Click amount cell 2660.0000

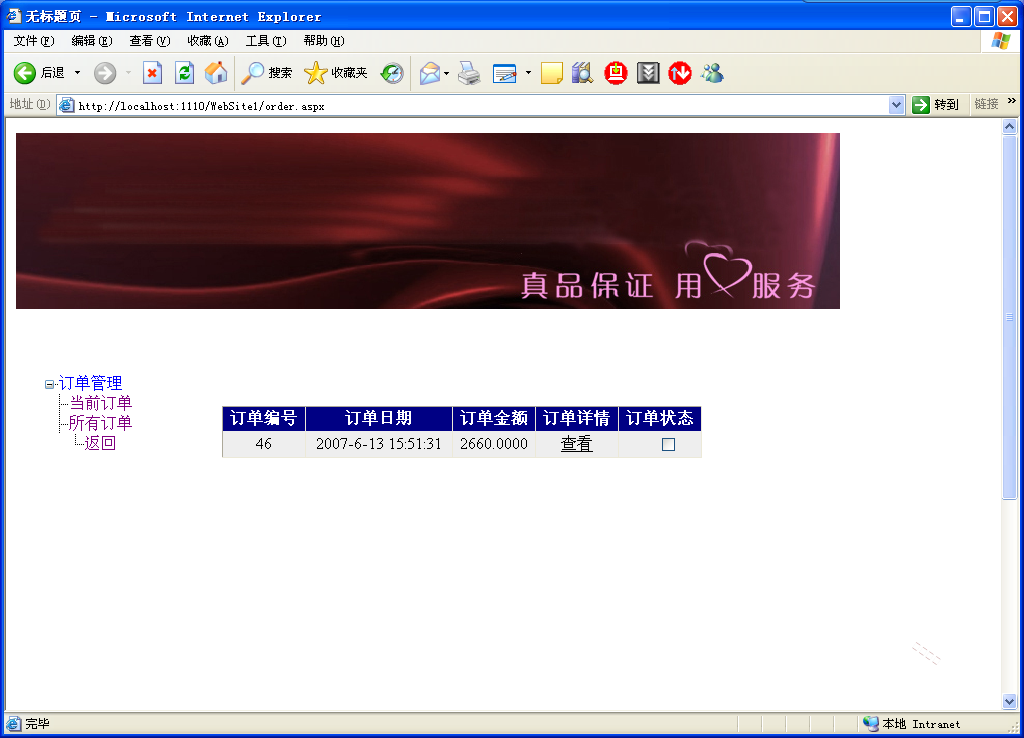pos(494,444)
